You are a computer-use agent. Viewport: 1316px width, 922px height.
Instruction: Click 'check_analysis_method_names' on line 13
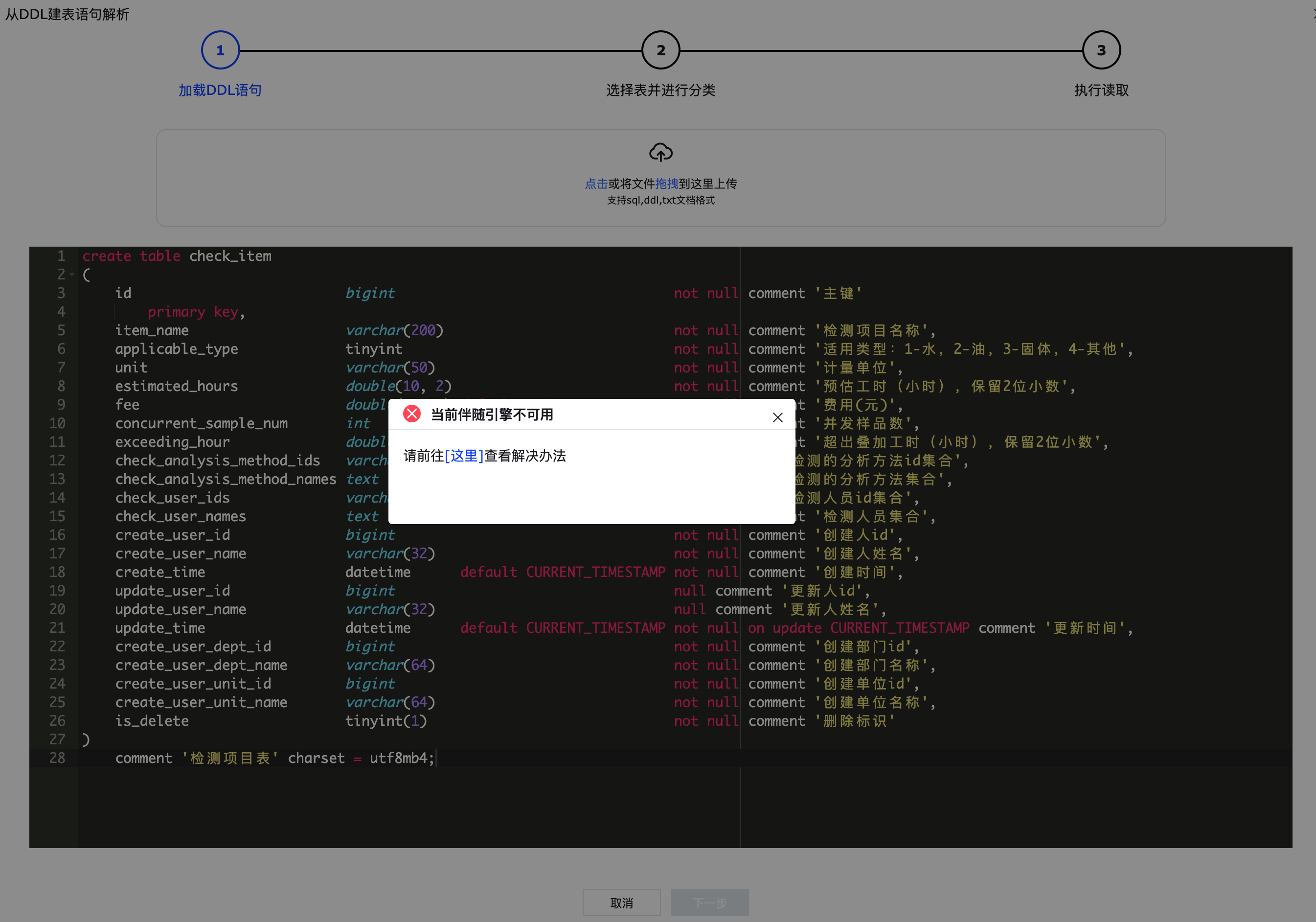click(226, 479)
